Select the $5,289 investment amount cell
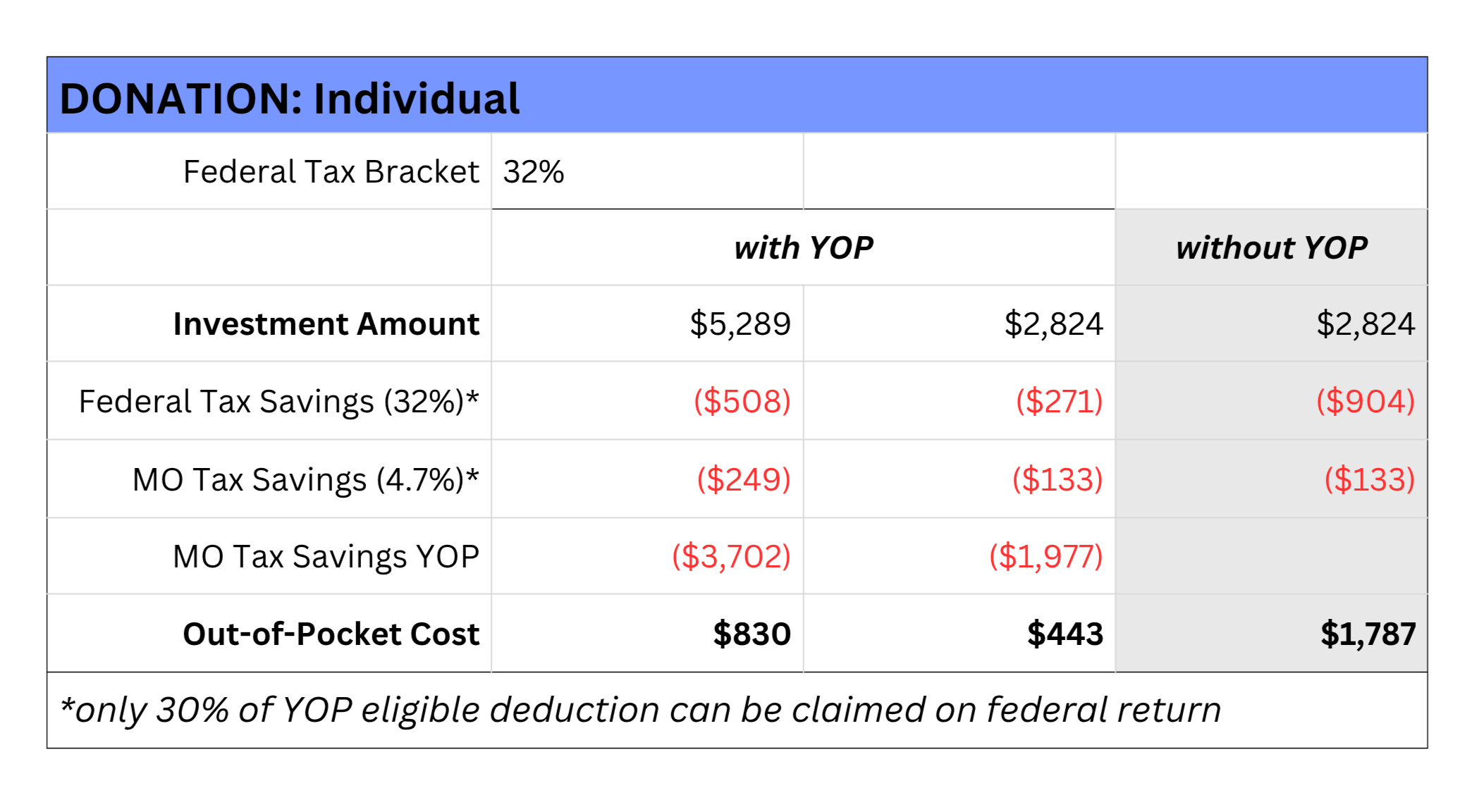 [647, 324]
